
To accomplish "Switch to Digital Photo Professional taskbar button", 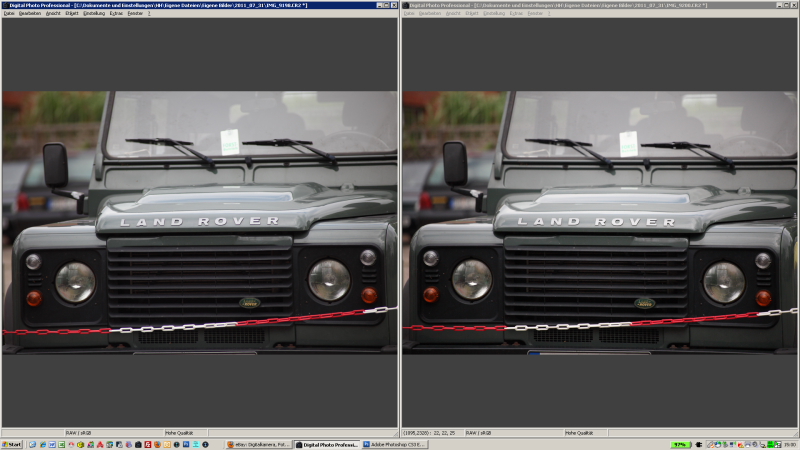I will 327,445.
